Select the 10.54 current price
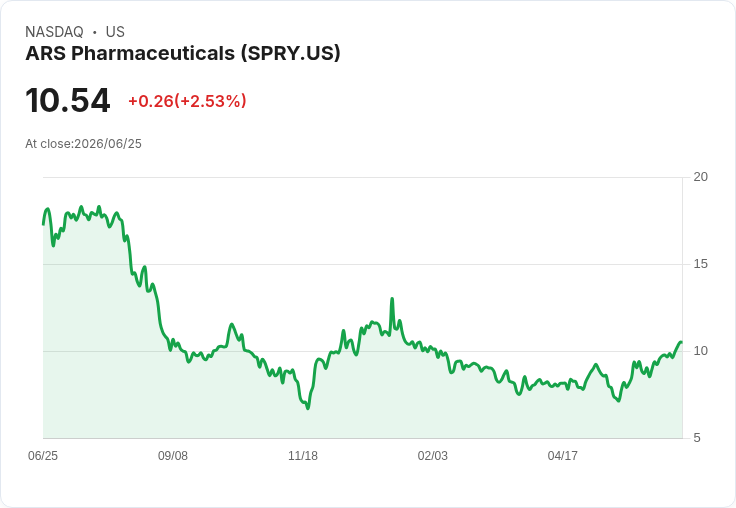The width and height of the screenshot is (736, 508). coord(68,100)
